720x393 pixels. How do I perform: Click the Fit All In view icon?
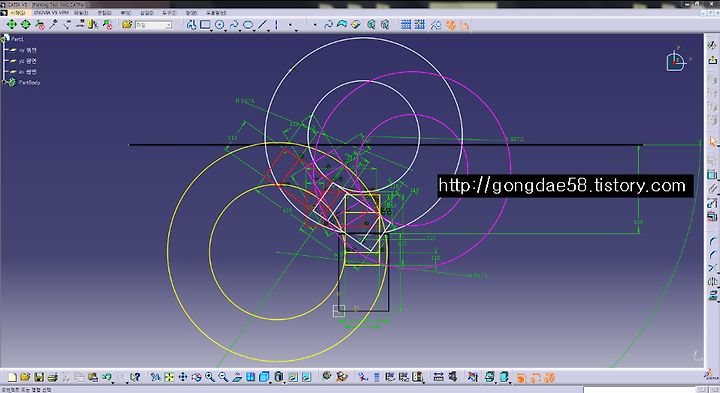169,377
